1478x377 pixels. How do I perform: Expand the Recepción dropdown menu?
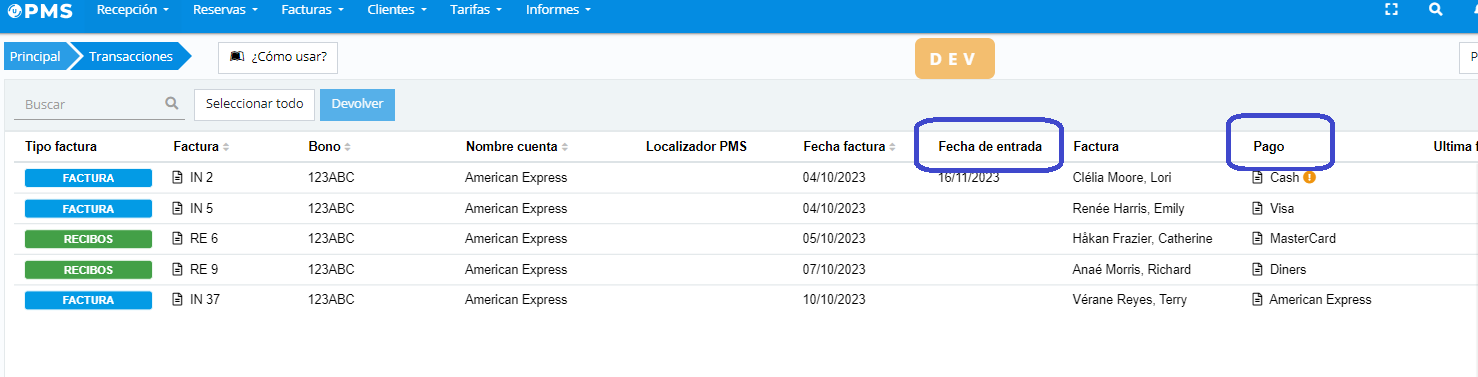132,9
